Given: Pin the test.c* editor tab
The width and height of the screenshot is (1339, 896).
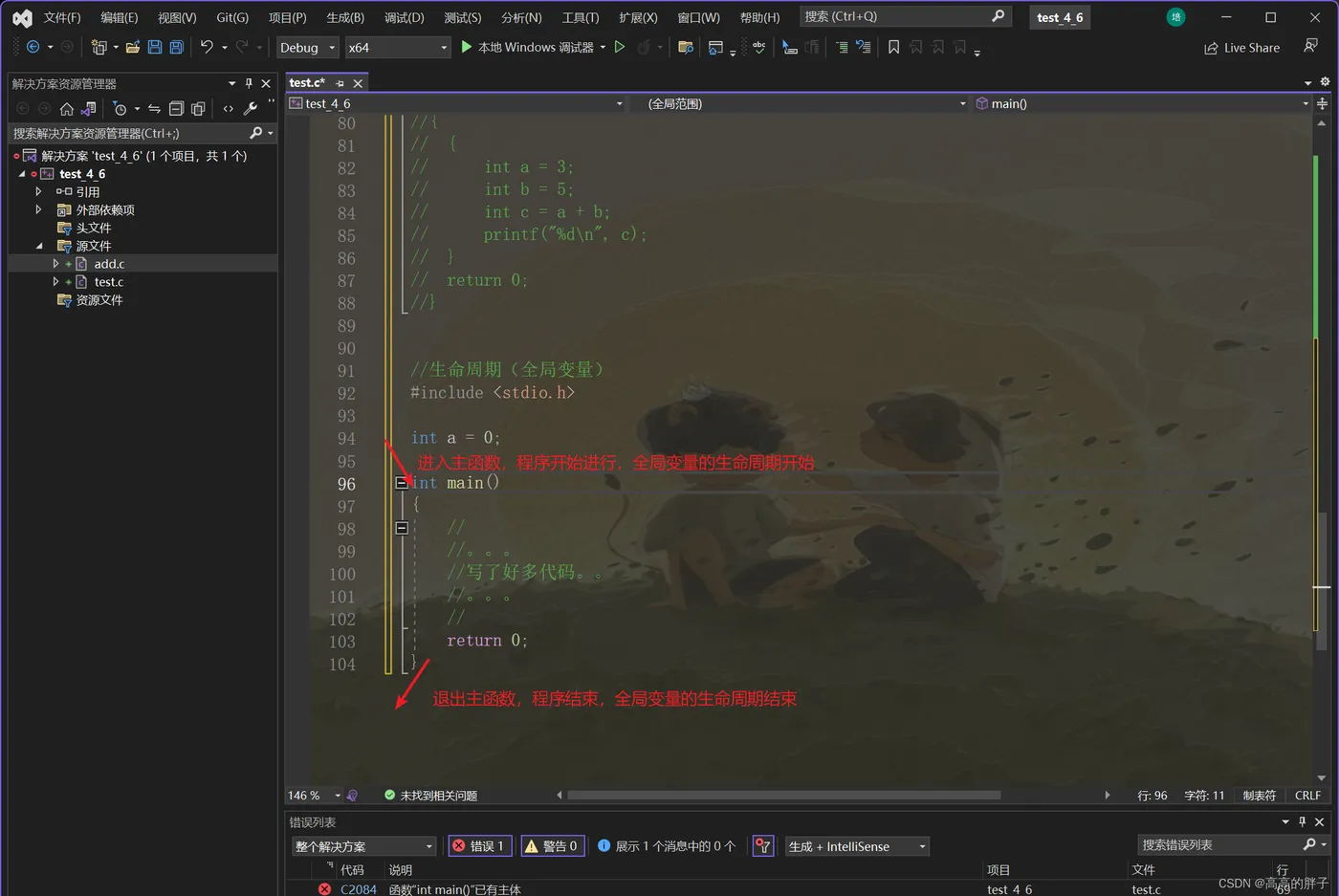Looking at the screenshot, I should click(x=340, y=83).
